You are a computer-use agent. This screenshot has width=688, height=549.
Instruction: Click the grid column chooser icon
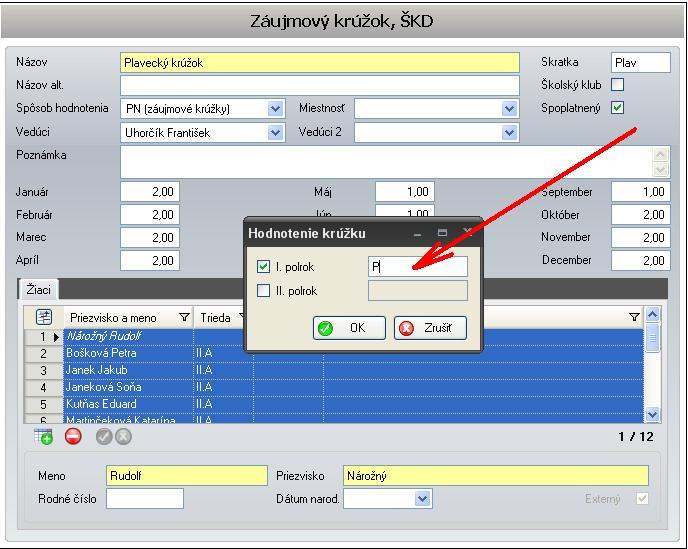(x=43, y=317)
